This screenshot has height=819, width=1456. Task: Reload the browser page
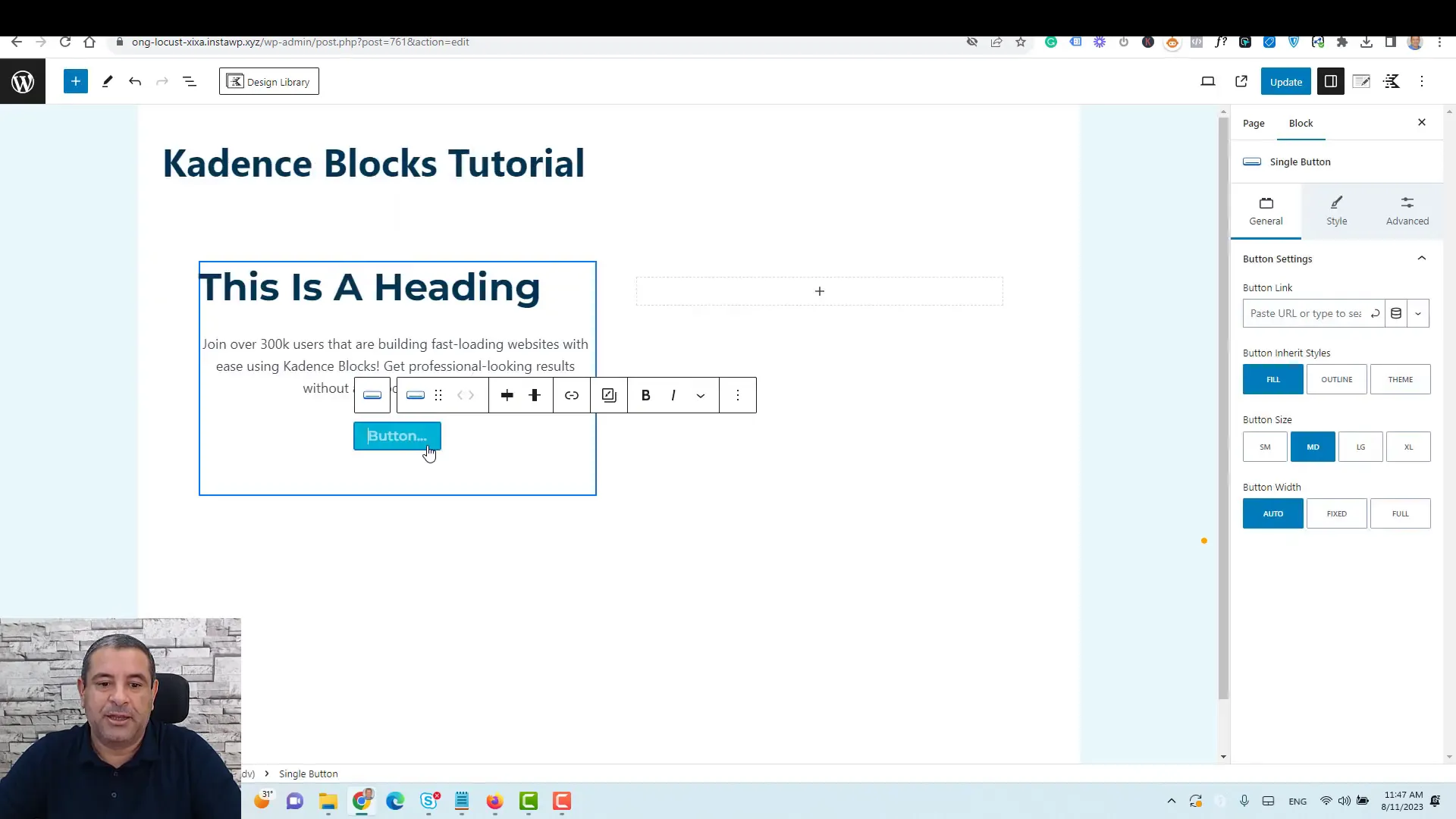[x=65, y=42]
